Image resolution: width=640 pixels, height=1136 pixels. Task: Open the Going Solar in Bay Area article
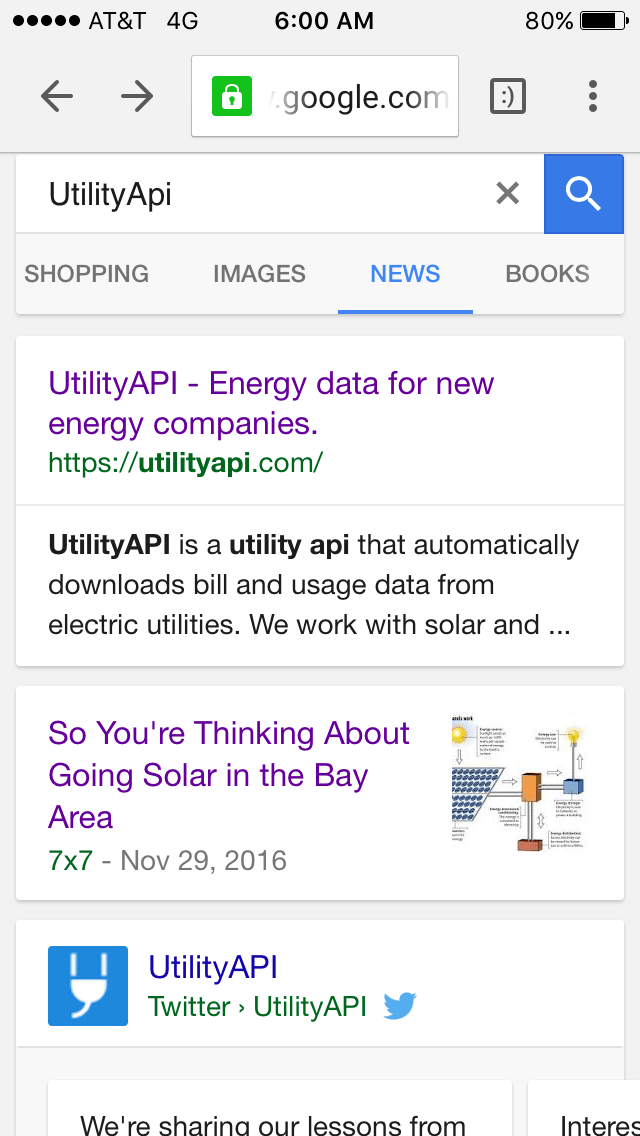point(229,775)
